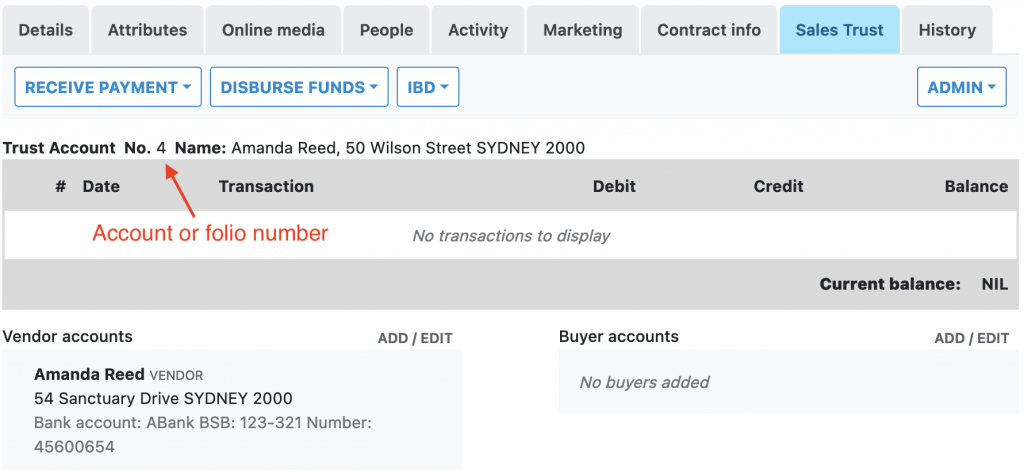
Task: Select the Sales Trust tab
Action: point(839,30)
